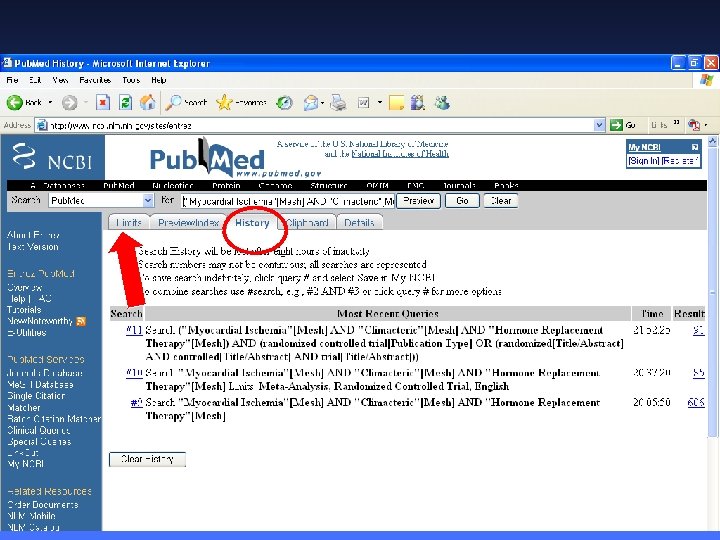Switch to the Limits tab
The image size is (720, 540).
(x=129, y=223)
